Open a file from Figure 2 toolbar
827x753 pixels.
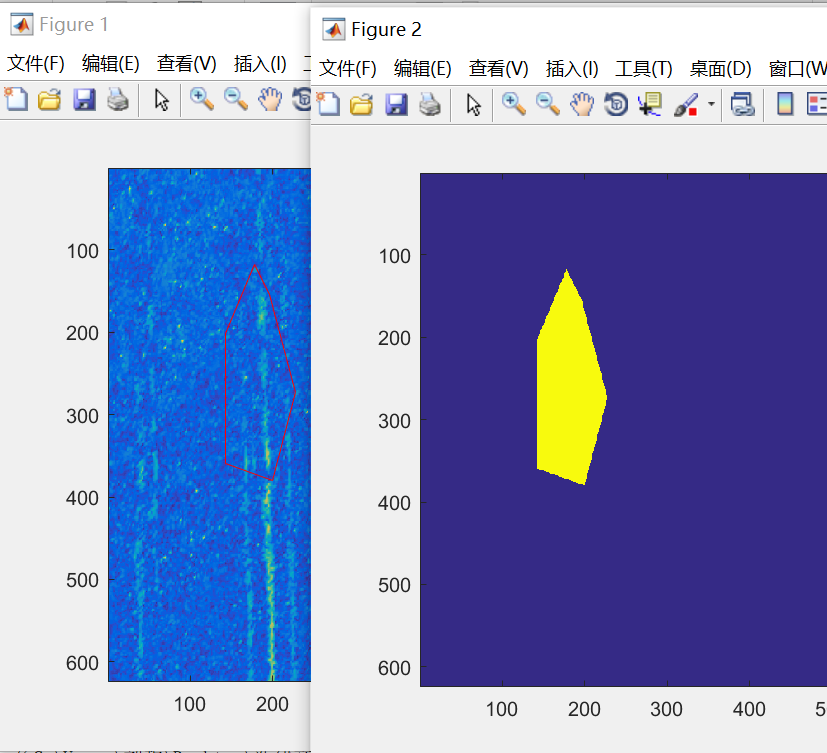[x=362, y=104]
